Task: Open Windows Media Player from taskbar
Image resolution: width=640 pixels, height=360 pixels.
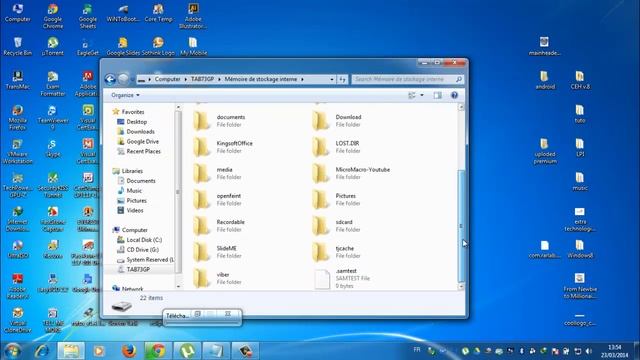Action: (x=99, y=351)
